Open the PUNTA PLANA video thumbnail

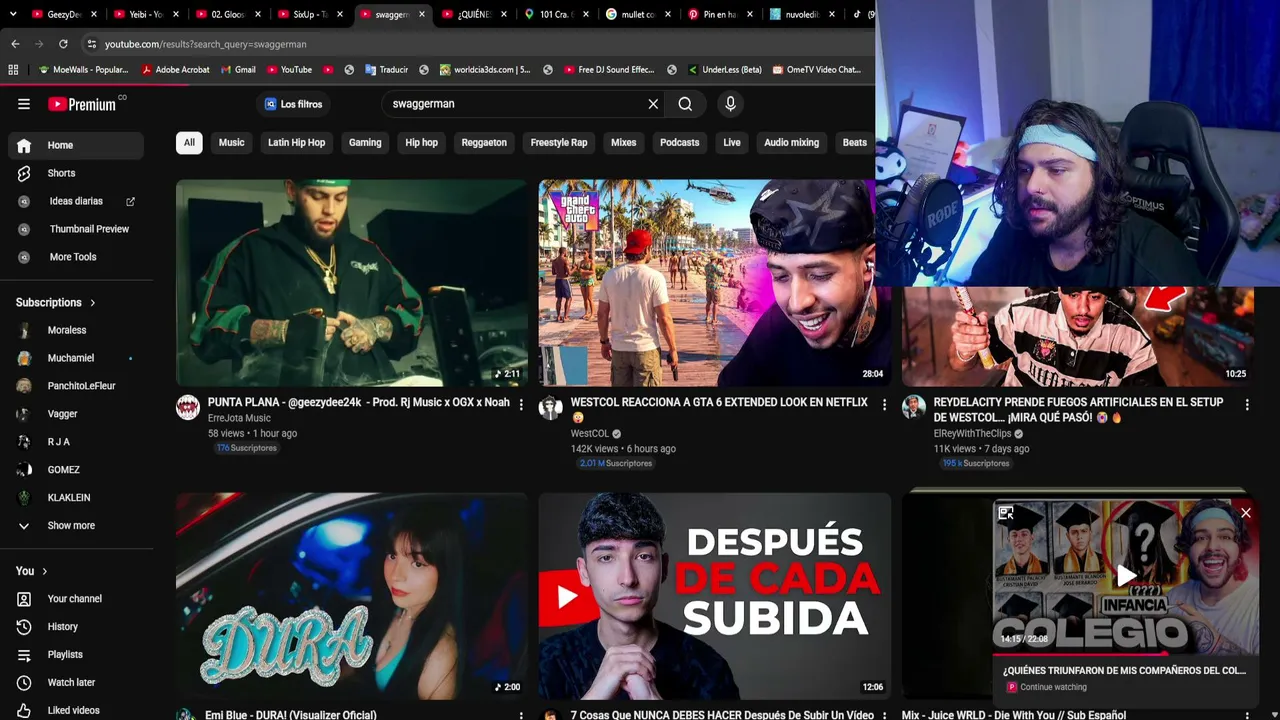click(351, 283)
